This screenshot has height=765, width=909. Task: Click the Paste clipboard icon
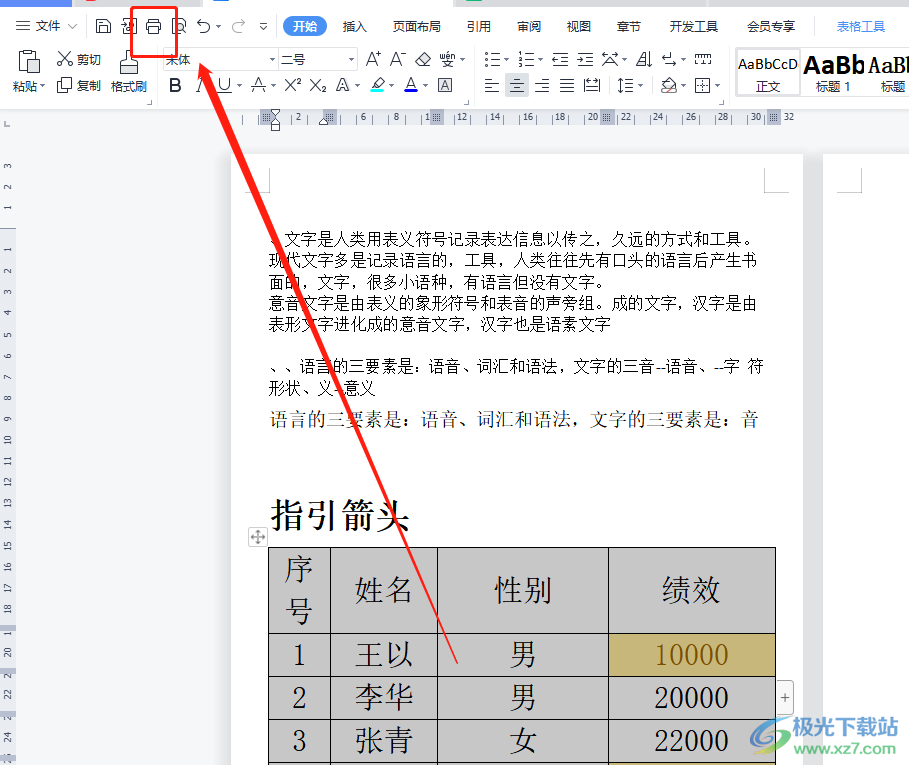tap(28, 61)
